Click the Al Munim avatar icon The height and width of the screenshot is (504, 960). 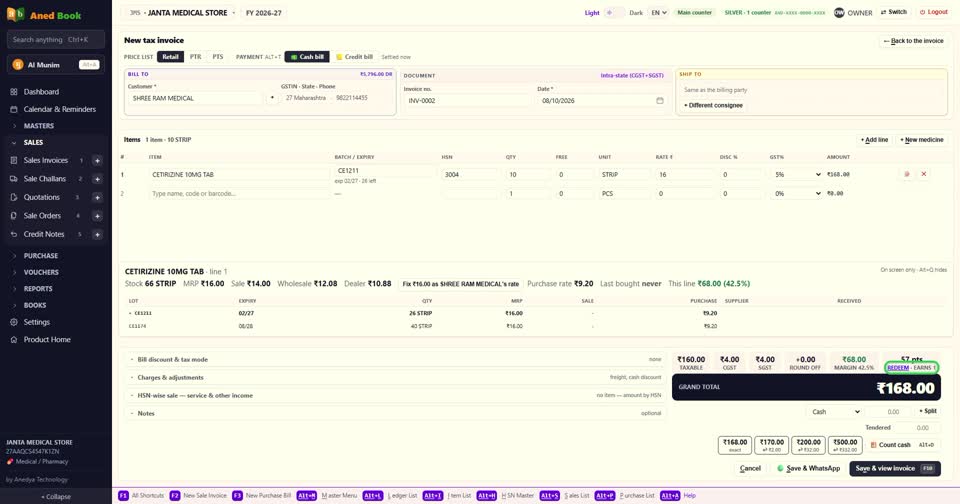point(18,65)
